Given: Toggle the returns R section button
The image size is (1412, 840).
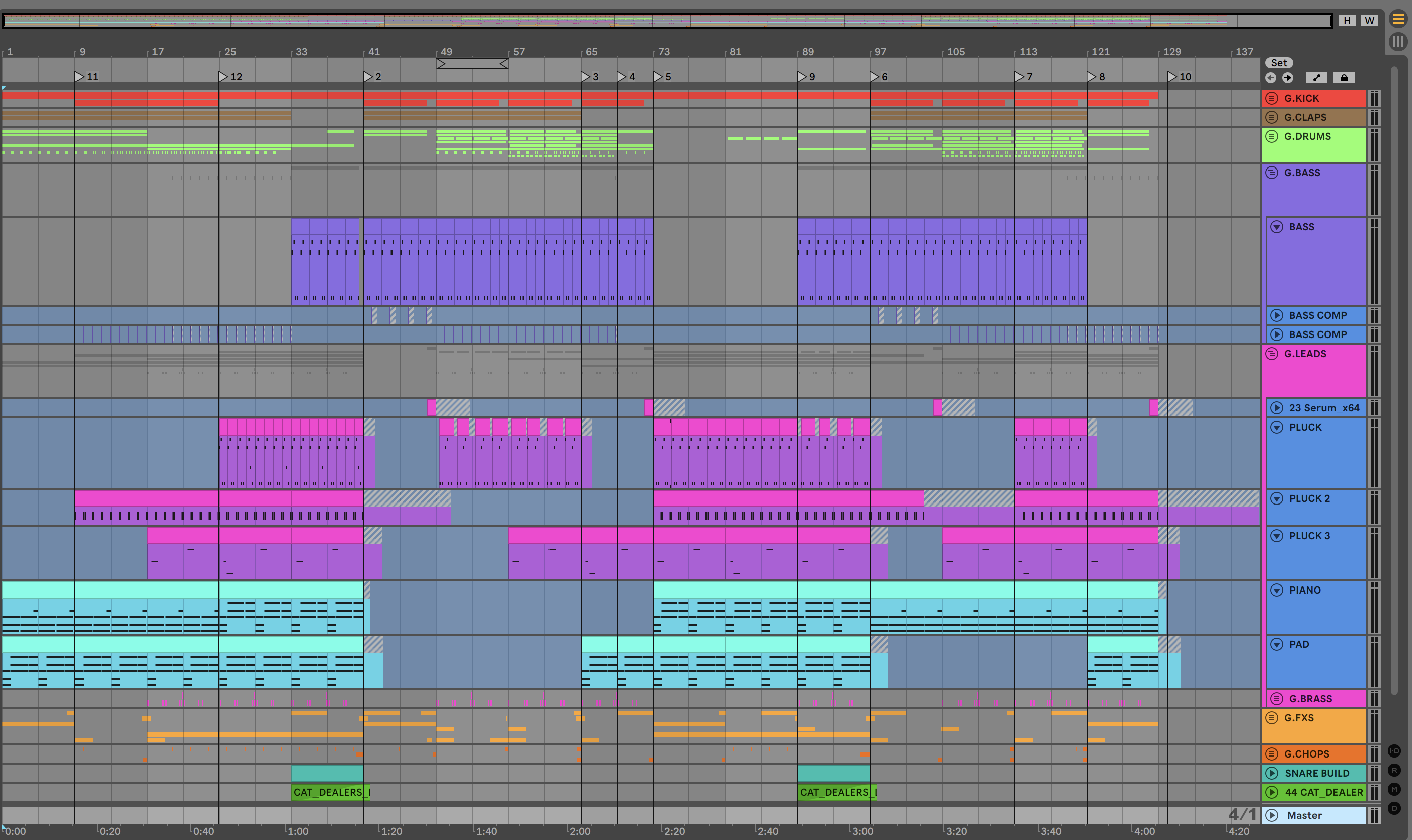Looking at the screenshot, I should click(1394, 771).
